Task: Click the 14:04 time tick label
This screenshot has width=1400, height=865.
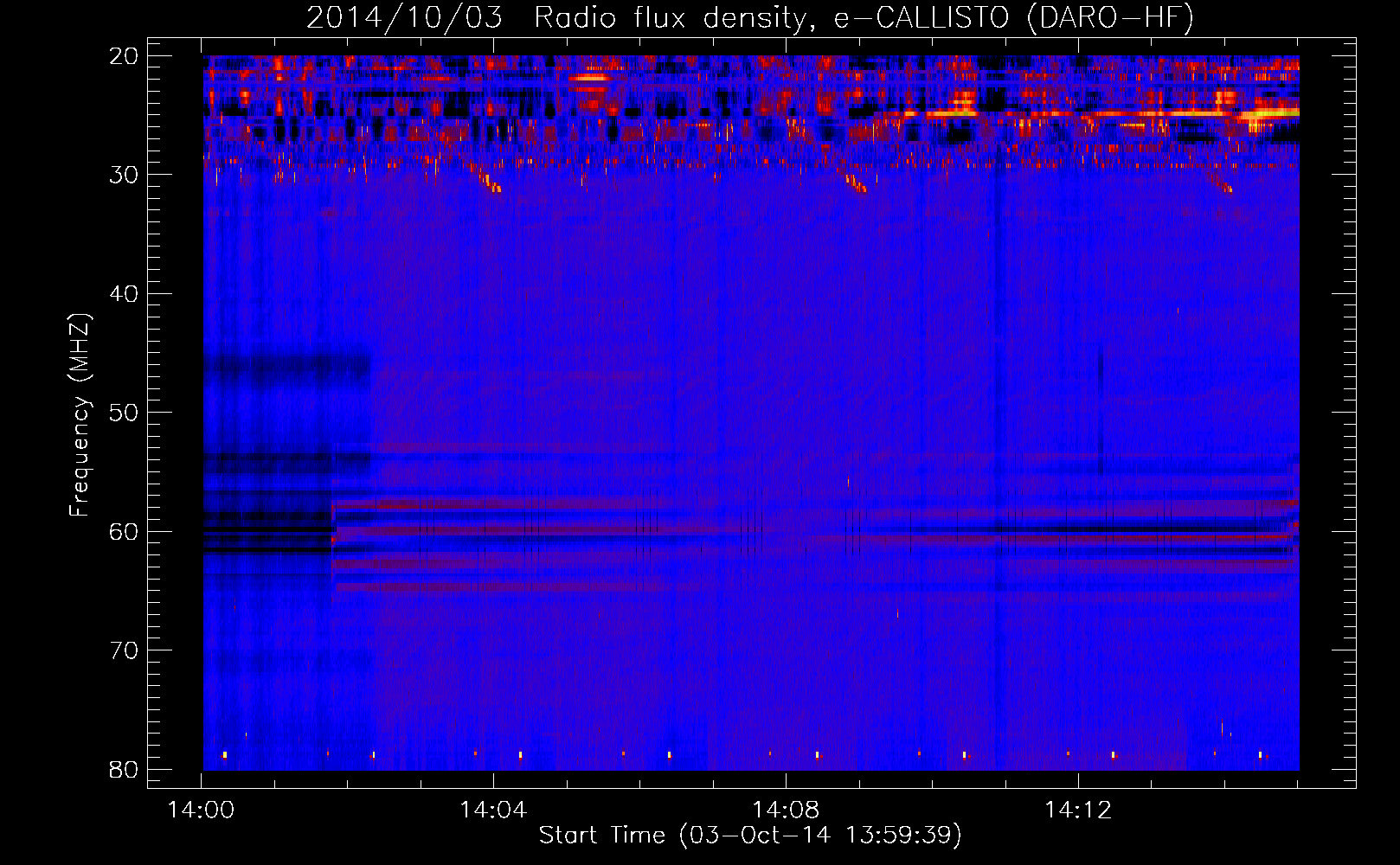Action: pos(493,811)
